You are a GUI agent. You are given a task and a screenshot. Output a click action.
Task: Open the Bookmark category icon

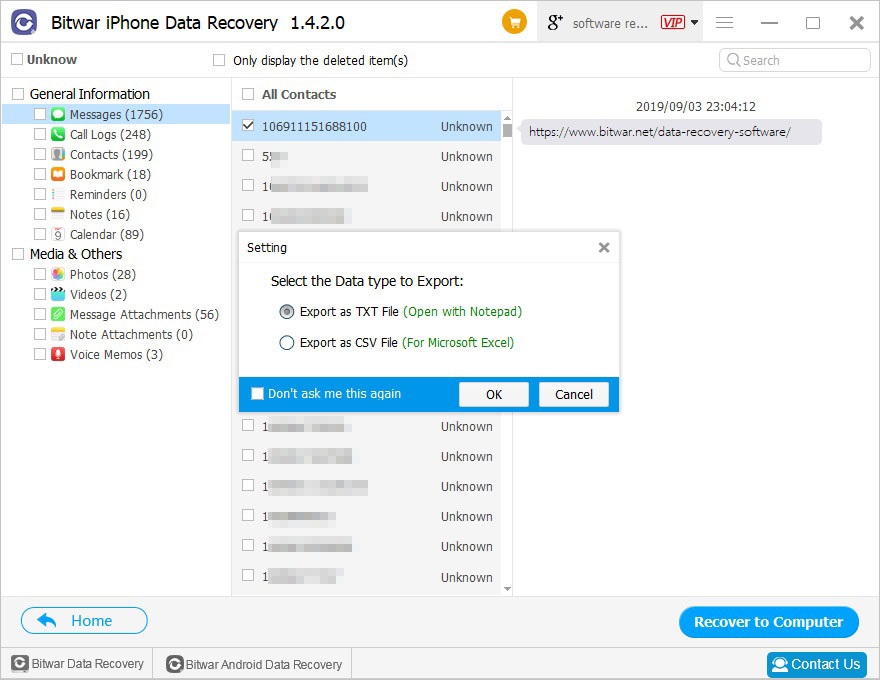click(x=58, y=174)
